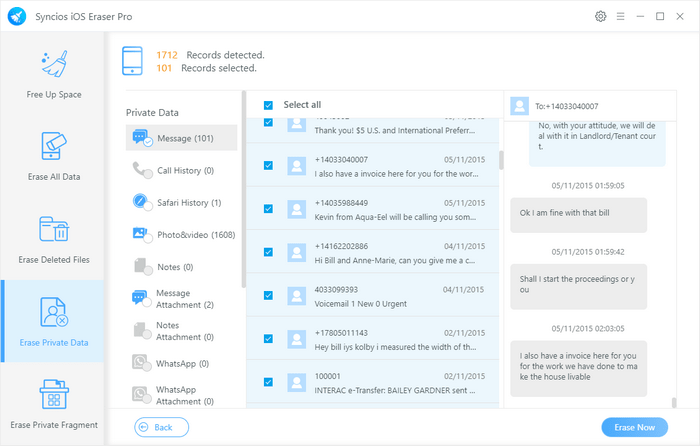This screenshot has width=700, height=446.
Task: Toggle the Photo&video selection circle
Action: tap(148, 239)
